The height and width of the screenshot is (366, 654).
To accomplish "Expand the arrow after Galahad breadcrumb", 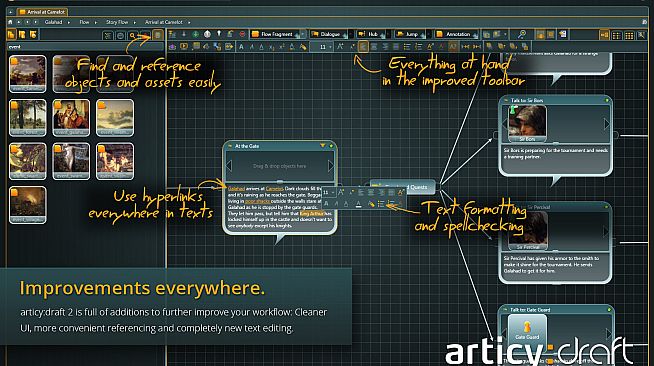I will point(69,22).
